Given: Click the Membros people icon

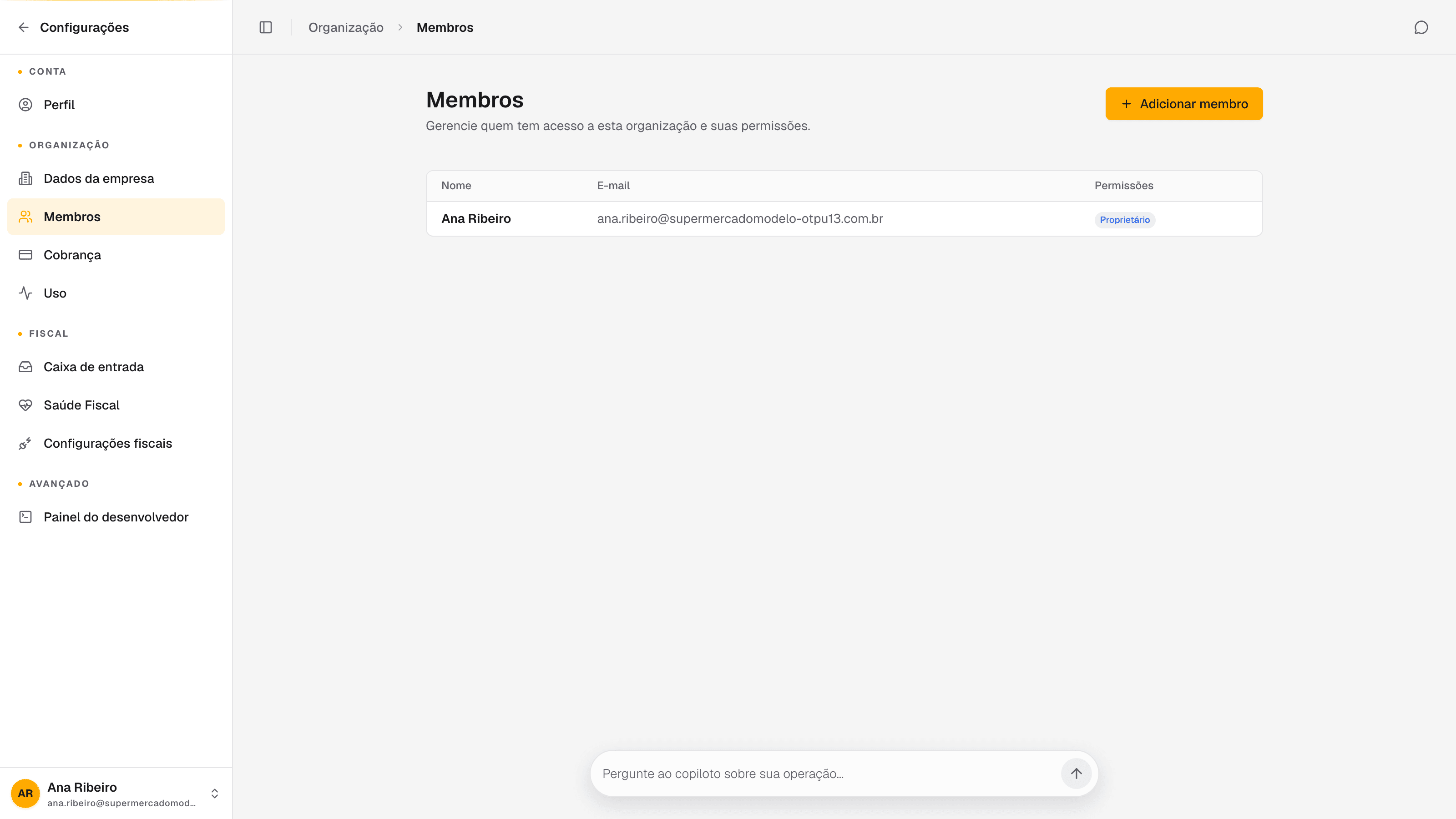Looking at the screenshot, I should pyautogui.click(x=25, y=217).
